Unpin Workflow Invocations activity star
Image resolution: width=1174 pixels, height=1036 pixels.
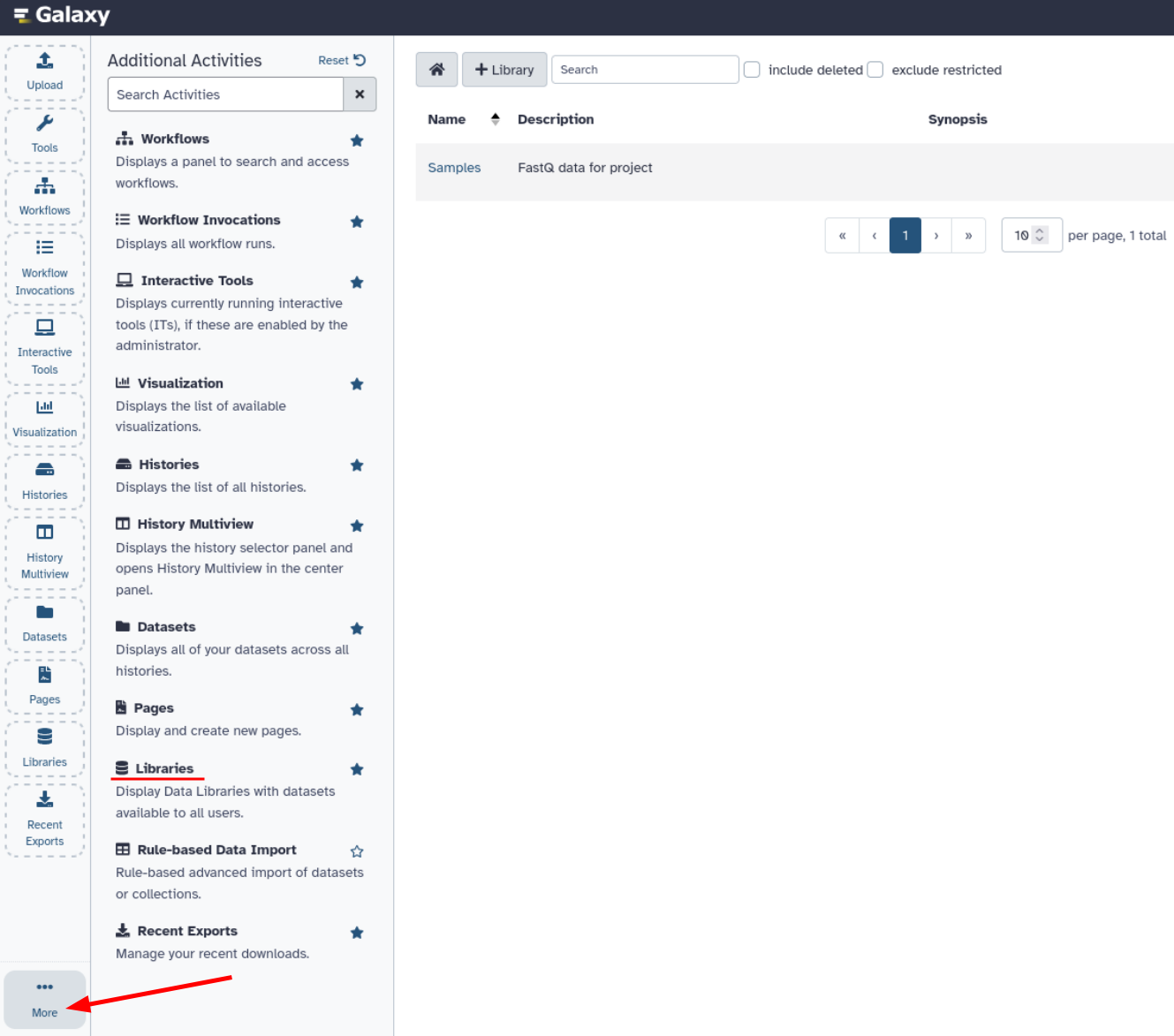357,222
